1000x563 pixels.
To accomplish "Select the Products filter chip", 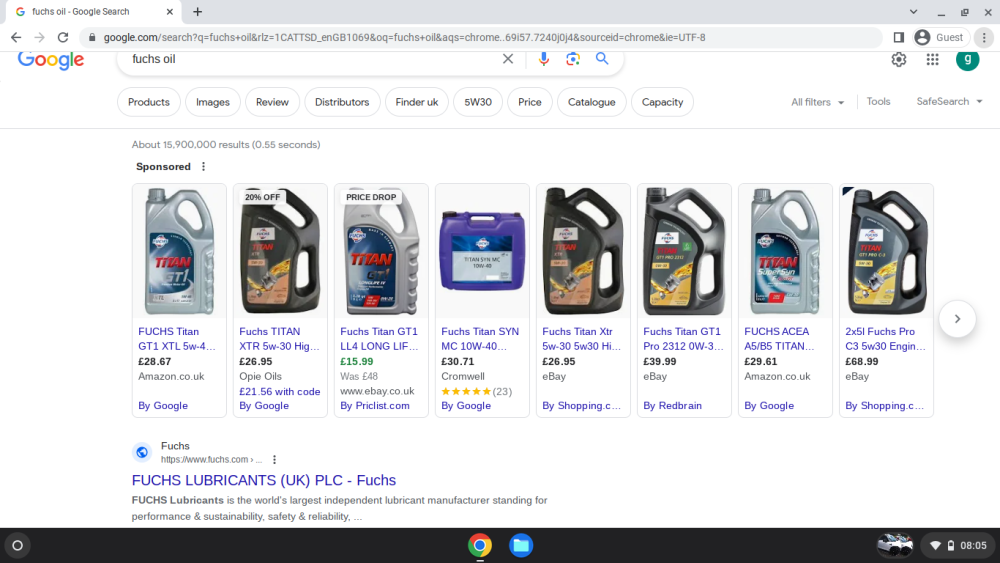I will click(x=149, y=102).
